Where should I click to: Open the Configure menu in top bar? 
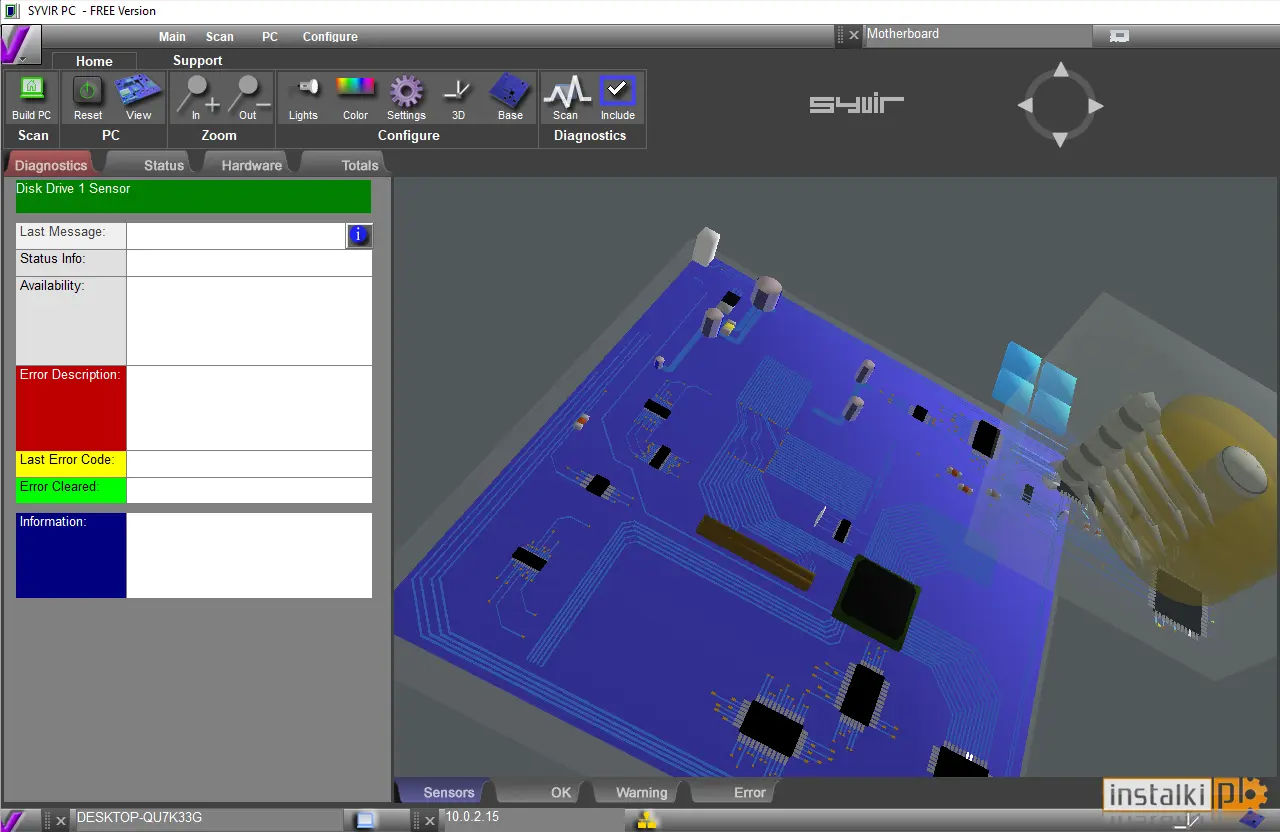pos(330,37)
